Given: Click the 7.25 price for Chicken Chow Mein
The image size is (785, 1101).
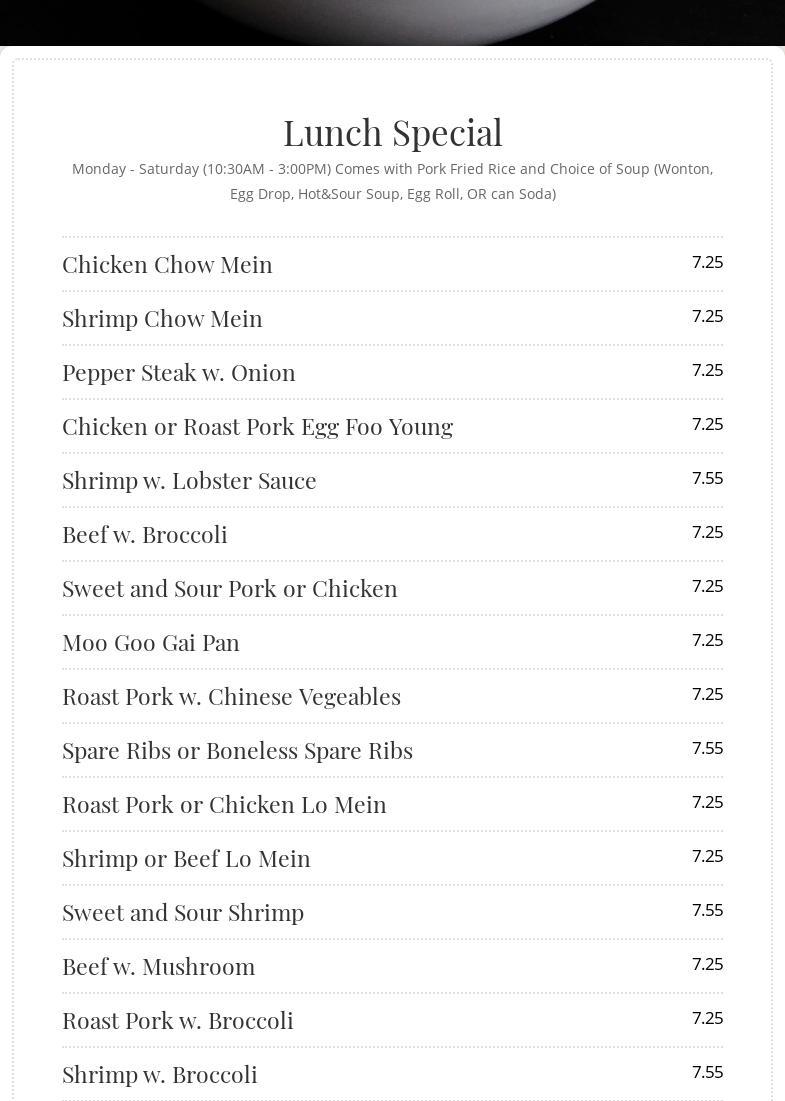Looking at the screenshot, I should 707,262.
